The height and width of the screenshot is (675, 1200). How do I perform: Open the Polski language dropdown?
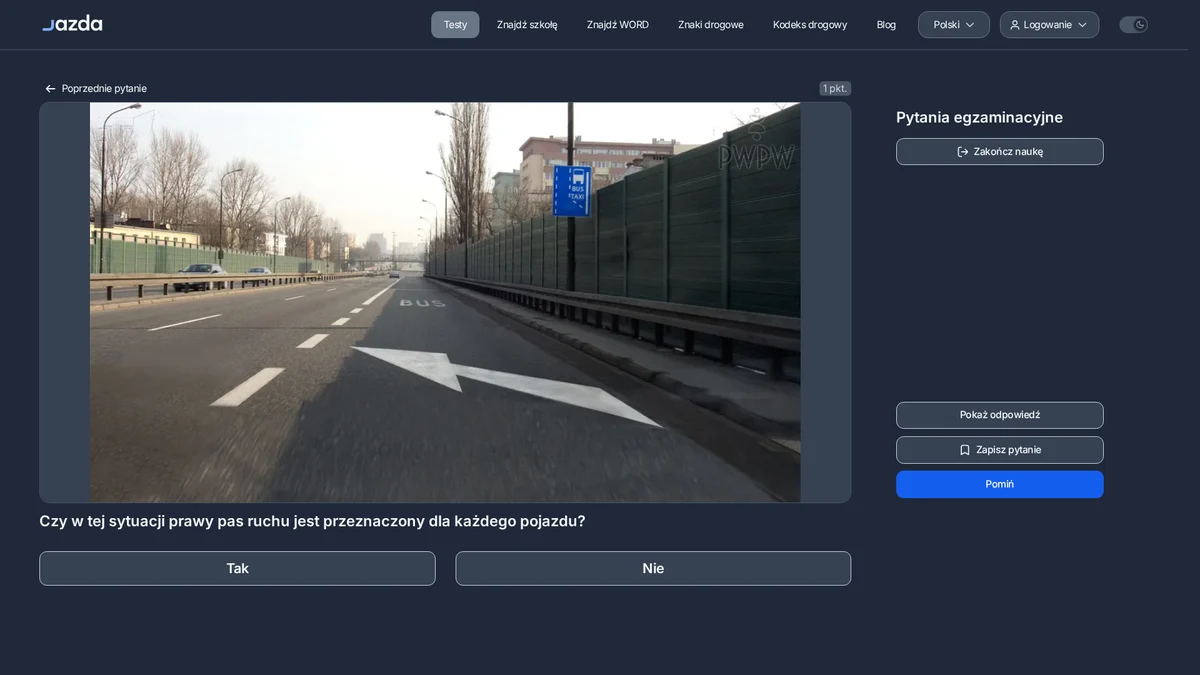(954, 25)
